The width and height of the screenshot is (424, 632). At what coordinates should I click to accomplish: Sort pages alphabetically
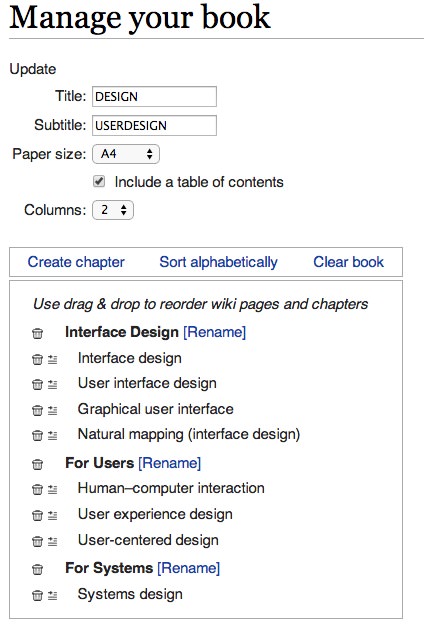pos(218,262)
